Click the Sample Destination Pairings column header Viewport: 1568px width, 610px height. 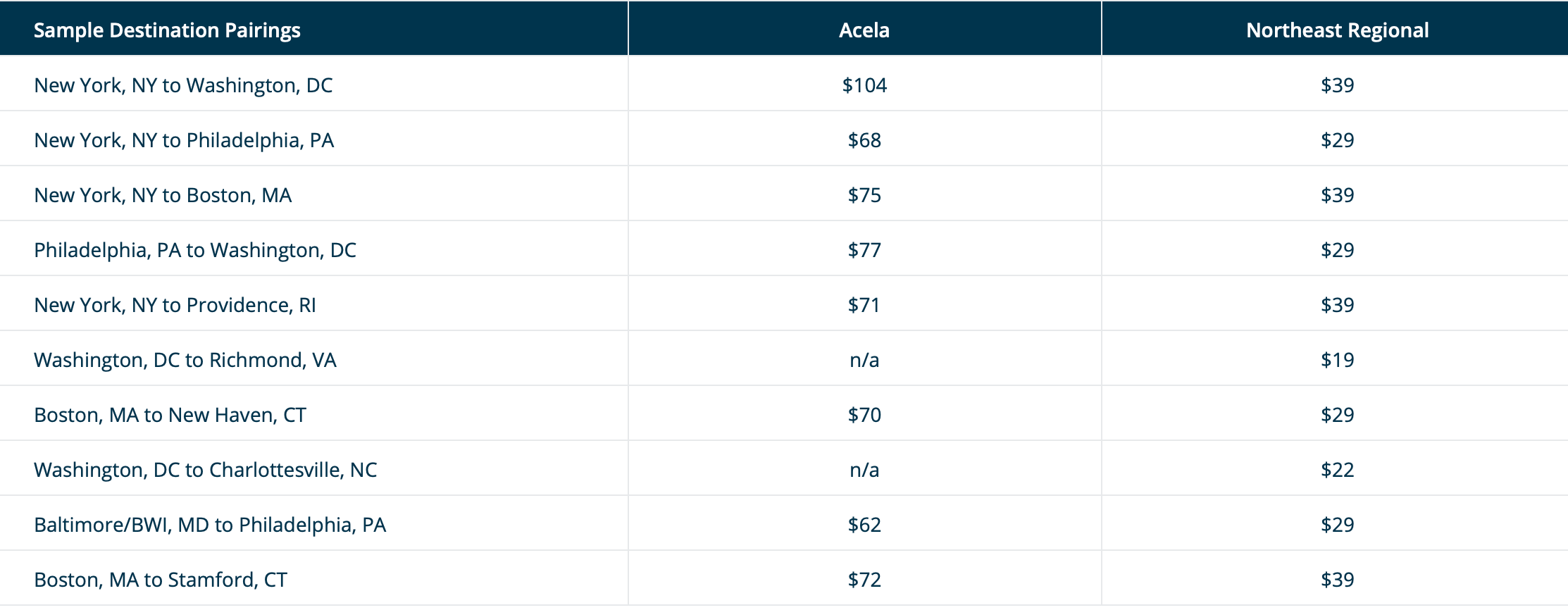coord(167,30)
